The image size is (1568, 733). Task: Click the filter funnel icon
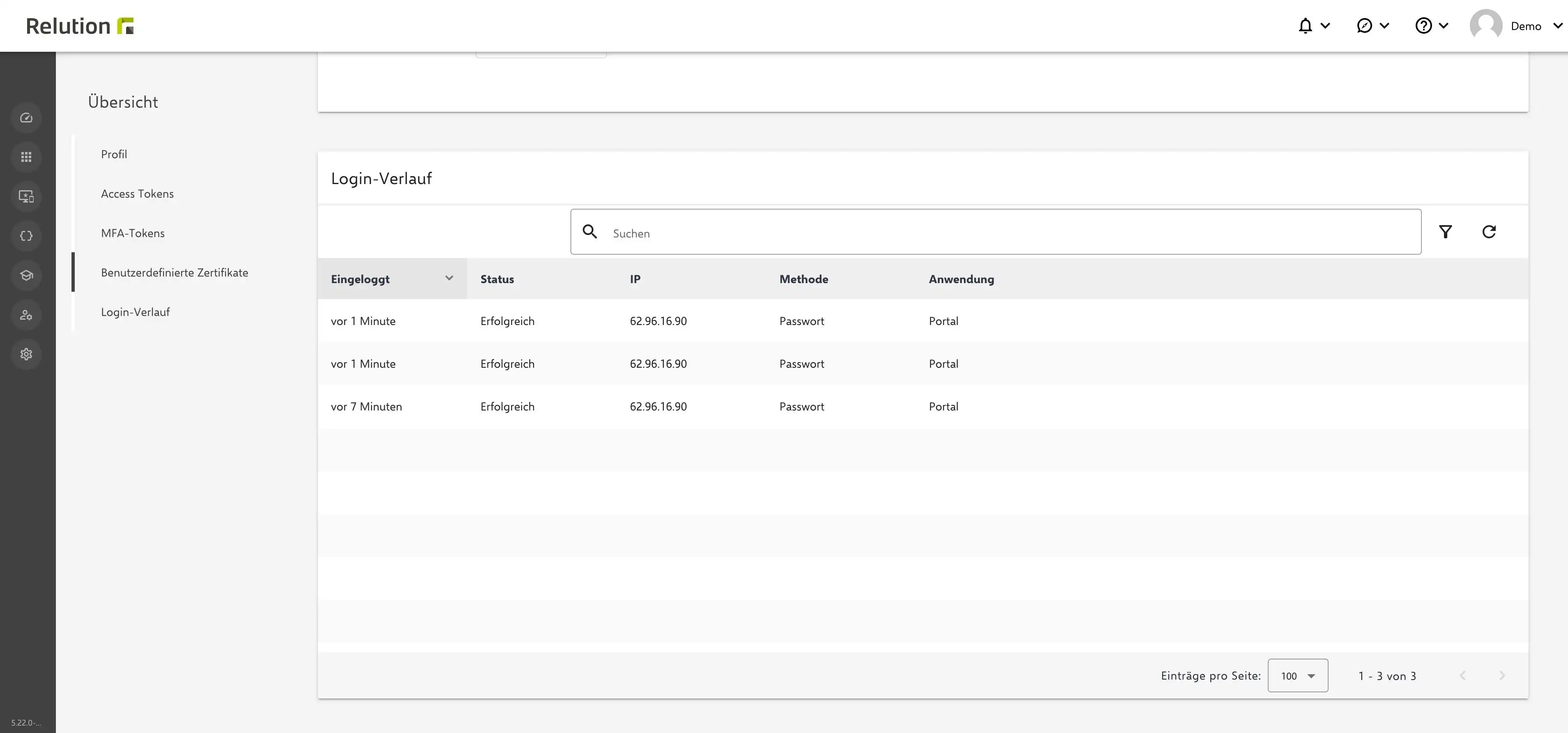tap(1445, 232)
